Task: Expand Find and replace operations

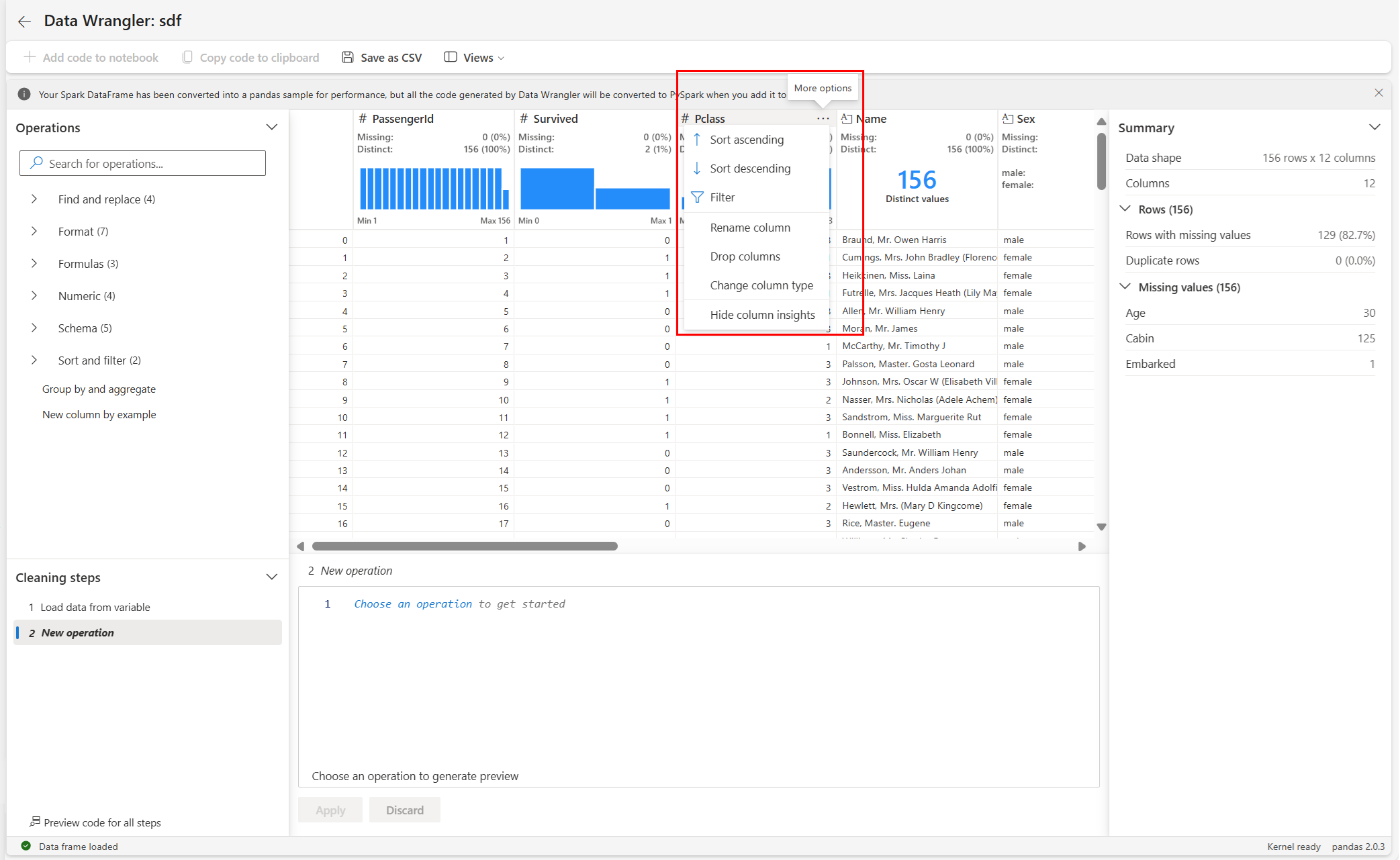Action: tap(34, 199)
